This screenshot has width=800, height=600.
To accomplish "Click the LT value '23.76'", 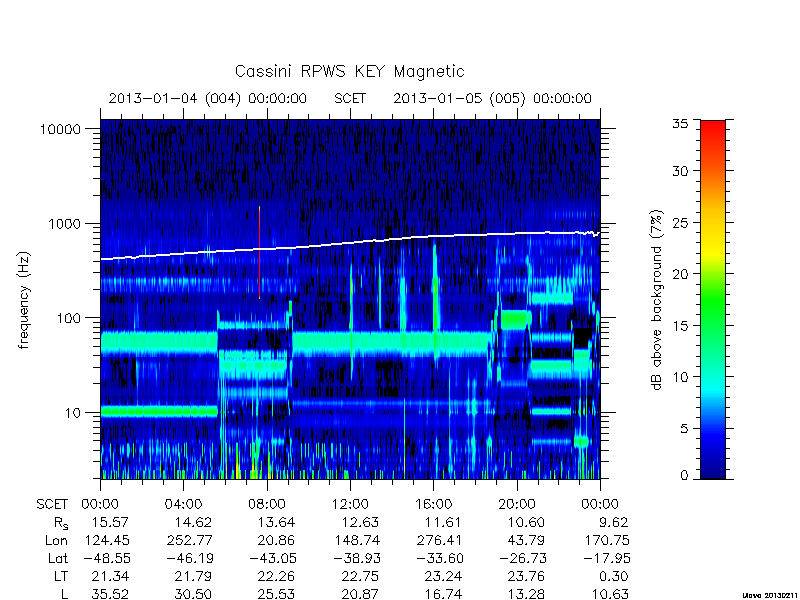I will 527,577.
